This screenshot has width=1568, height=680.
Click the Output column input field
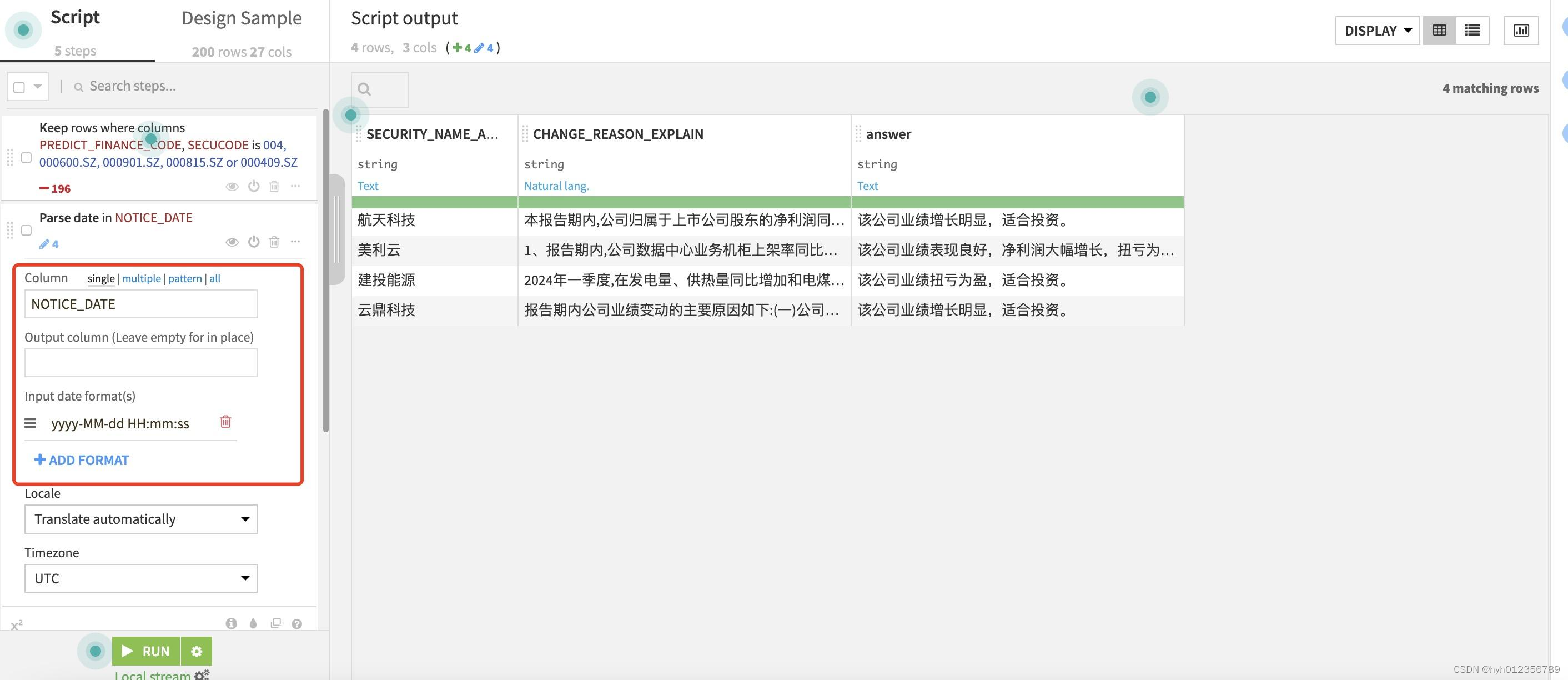[x=140, y=363]
